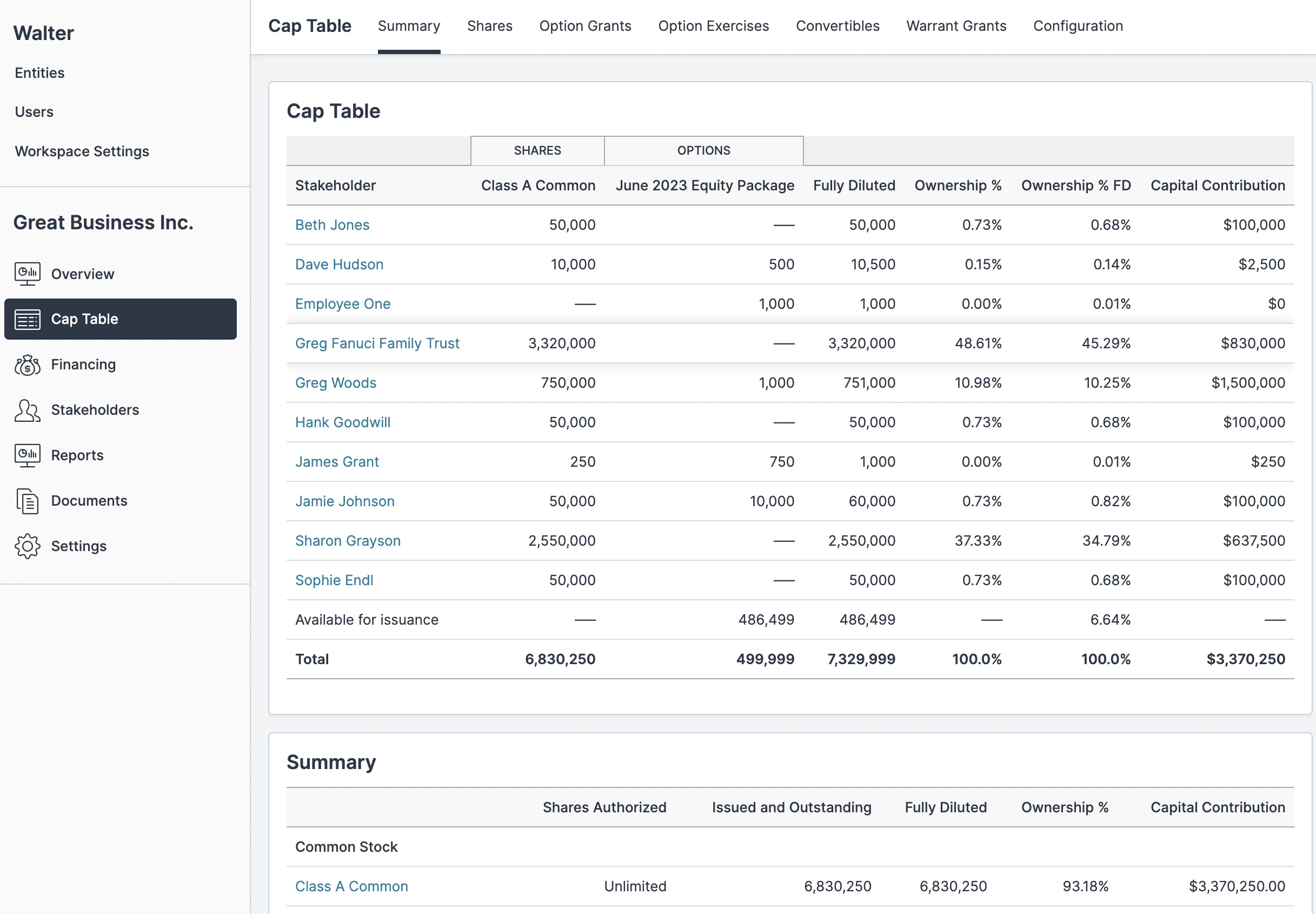The width and height of the screenshot is (1316, 914).
Task: Open Settings with the gear icon
Action: (x=26, y=546)
